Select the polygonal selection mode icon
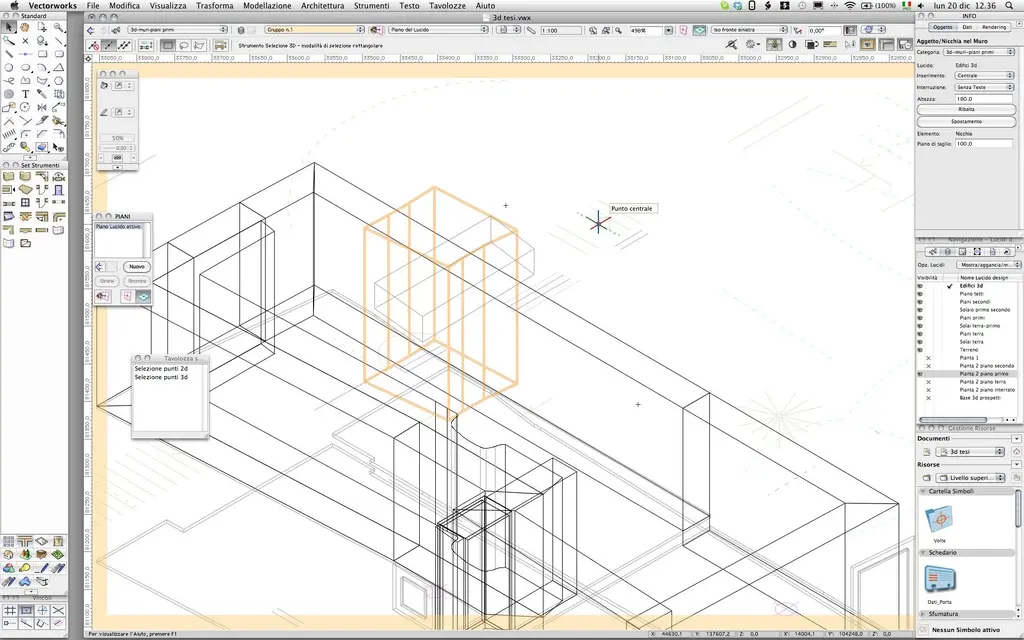 pyautogui.click(x=199, y=45)
